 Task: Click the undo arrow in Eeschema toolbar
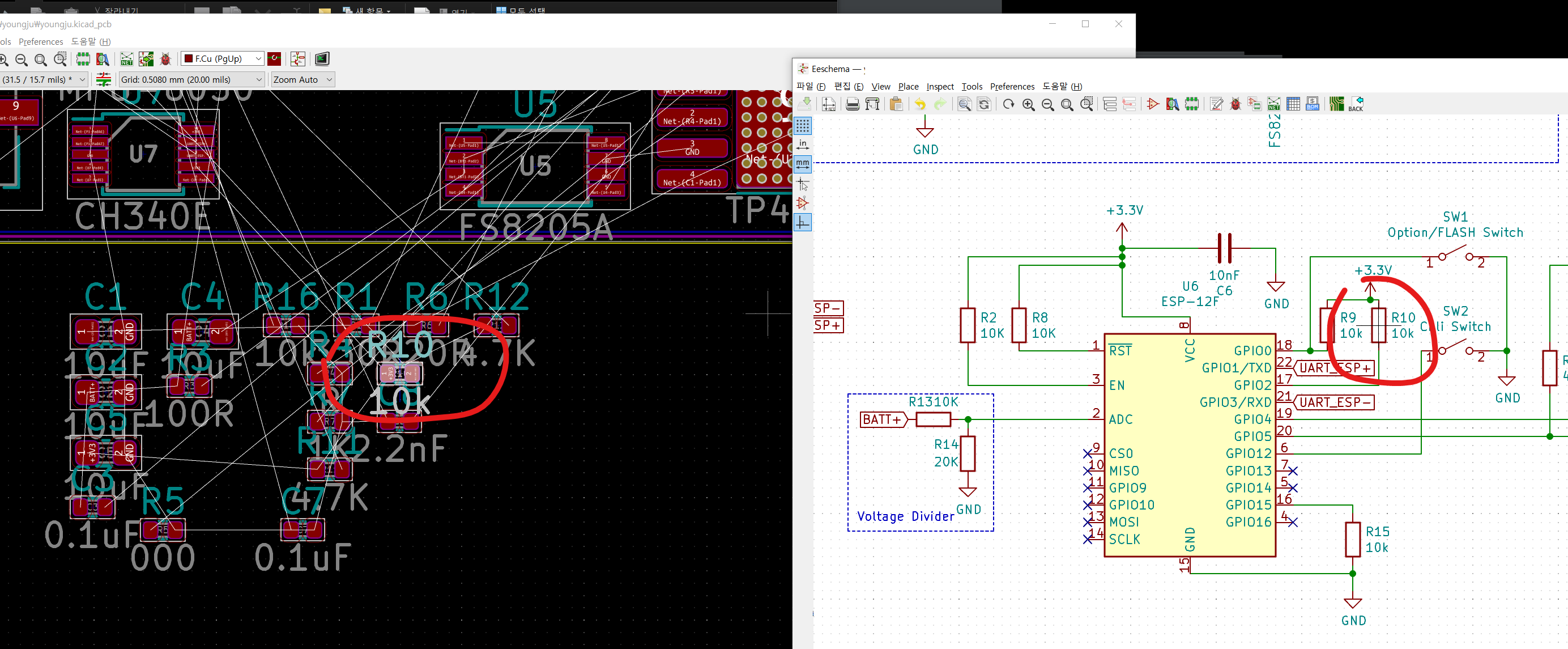[x=920, y=104]
